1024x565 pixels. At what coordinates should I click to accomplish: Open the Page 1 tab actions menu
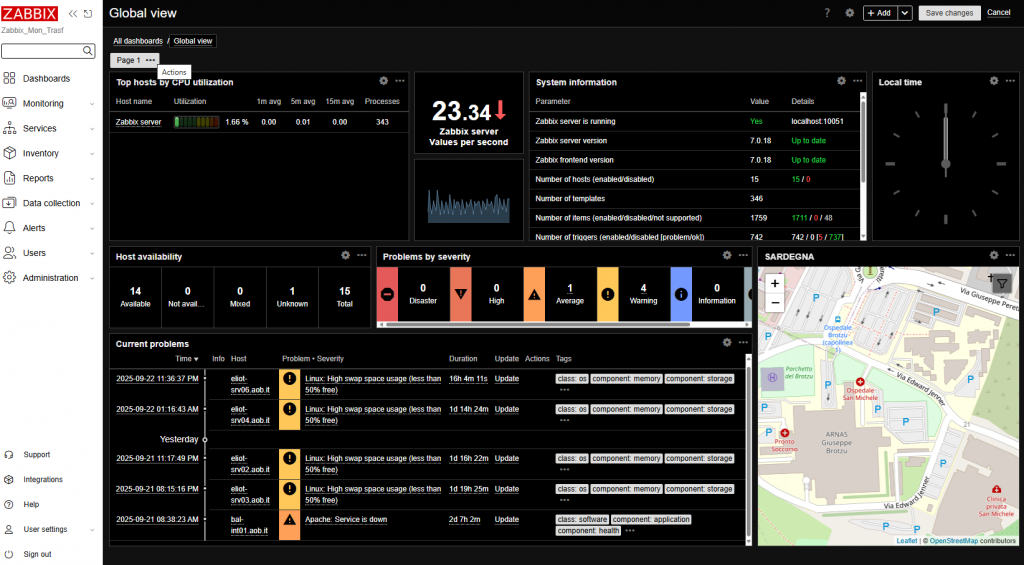click(x=150, y=60)
